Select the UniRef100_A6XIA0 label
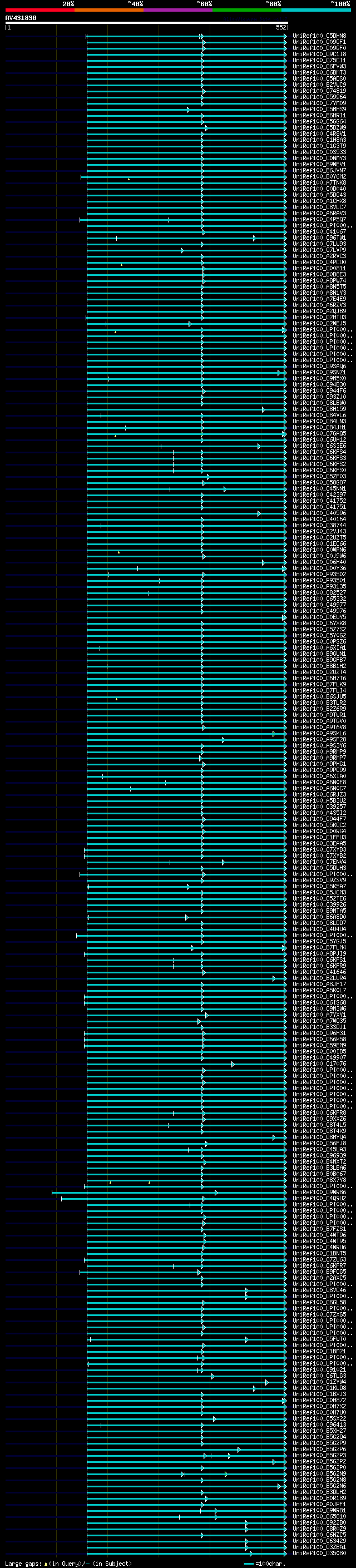 319,776
